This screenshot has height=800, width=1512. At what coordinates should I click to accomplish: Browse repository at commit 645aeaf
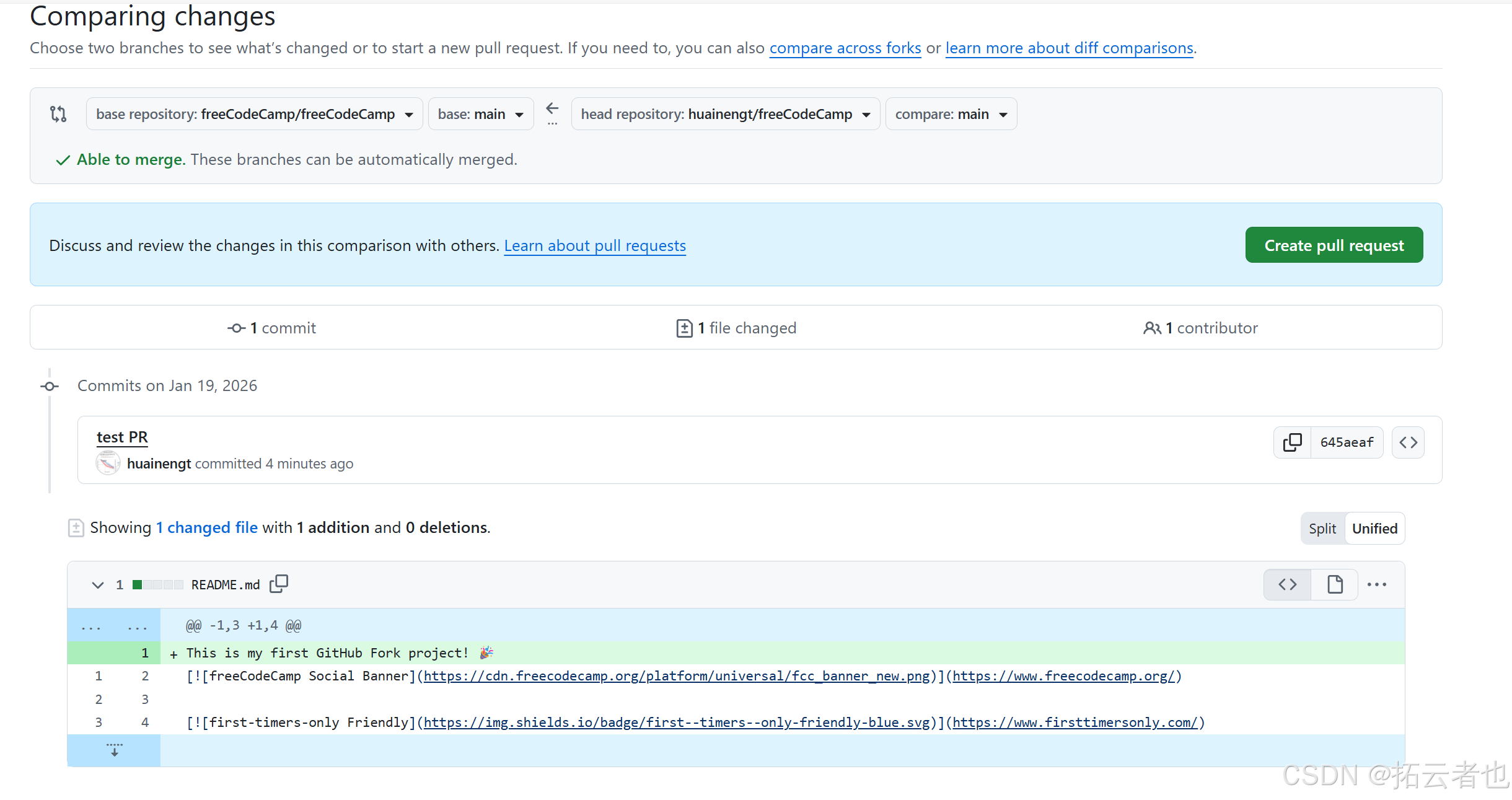[x=1408, y=442]
